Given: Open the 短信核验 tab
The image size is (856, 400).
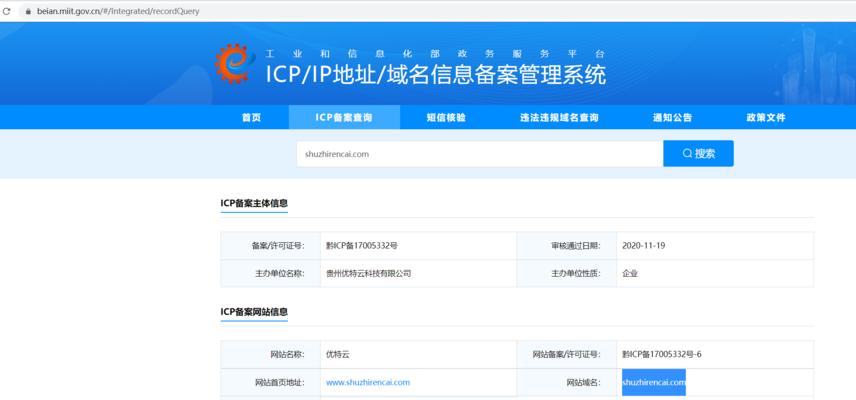Looking at the screenshot, I should click(x=446, y=117).
